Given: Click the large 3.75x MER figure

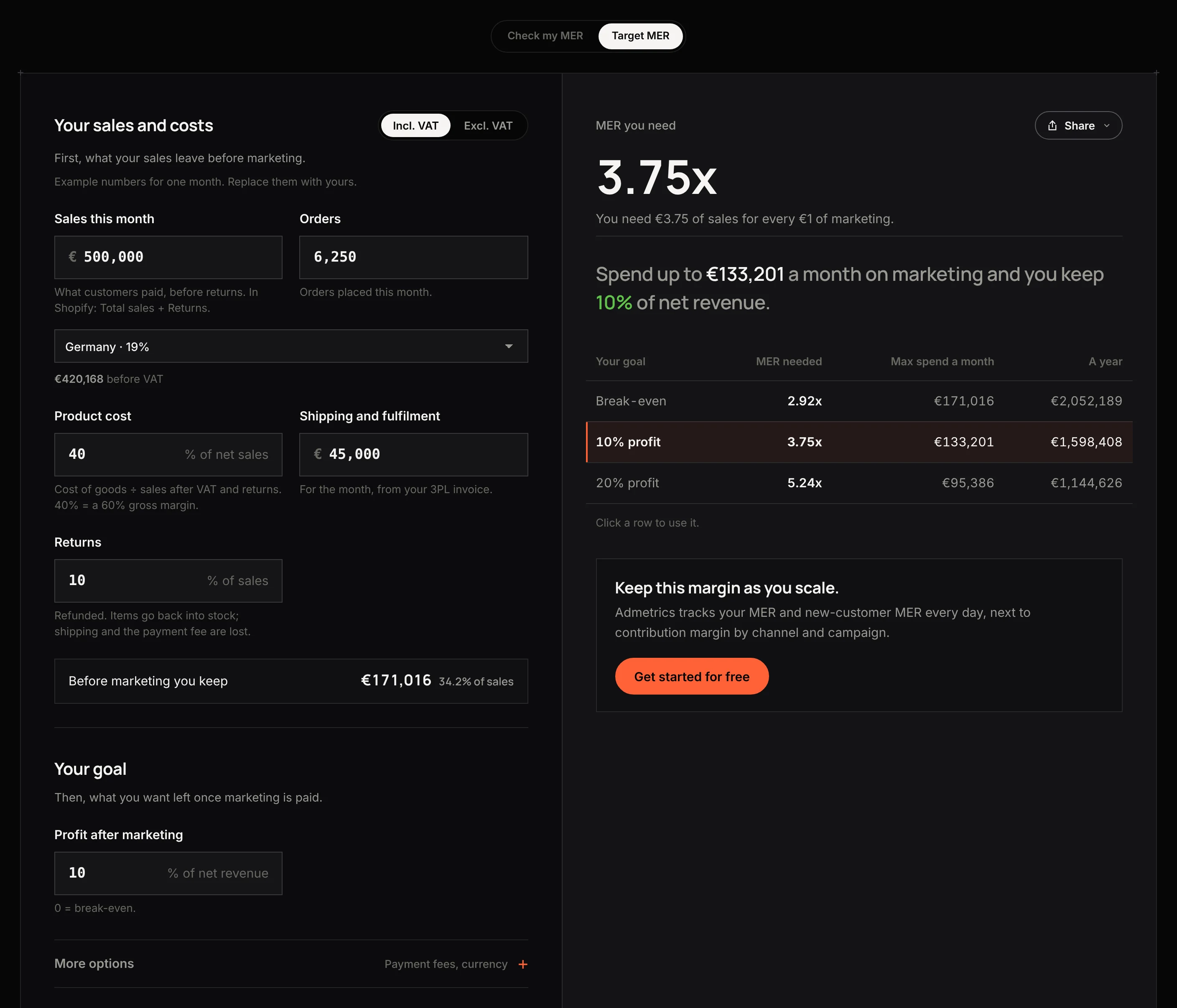Looking at the screenshot, I should 657,178.
